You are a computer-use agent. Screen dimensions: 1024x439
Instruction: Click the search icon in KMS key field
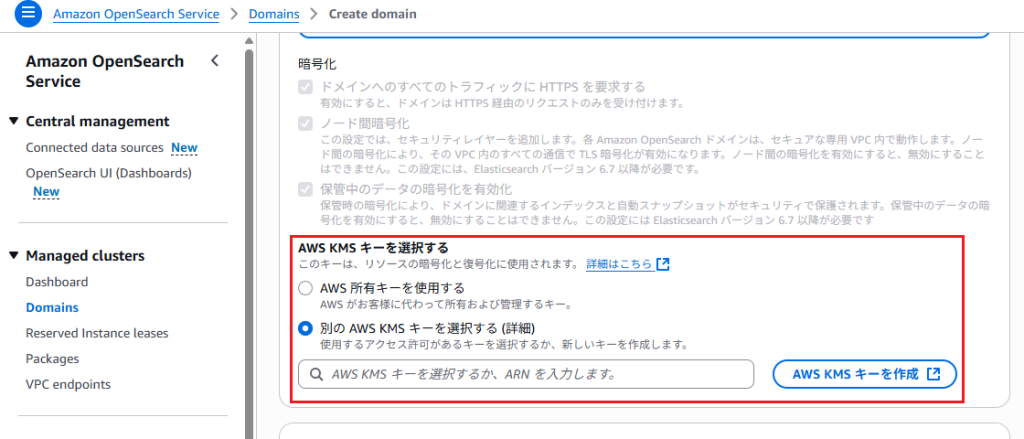316,374
